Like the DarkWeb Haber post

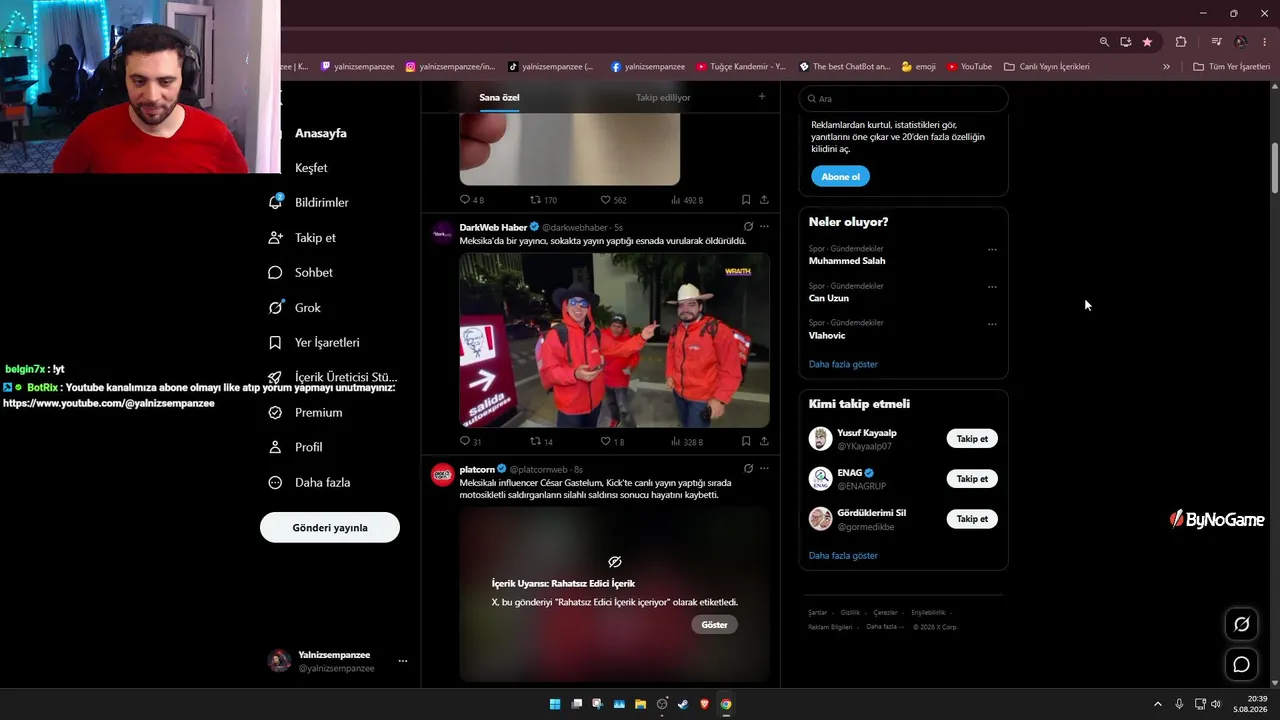coord(612,441)
